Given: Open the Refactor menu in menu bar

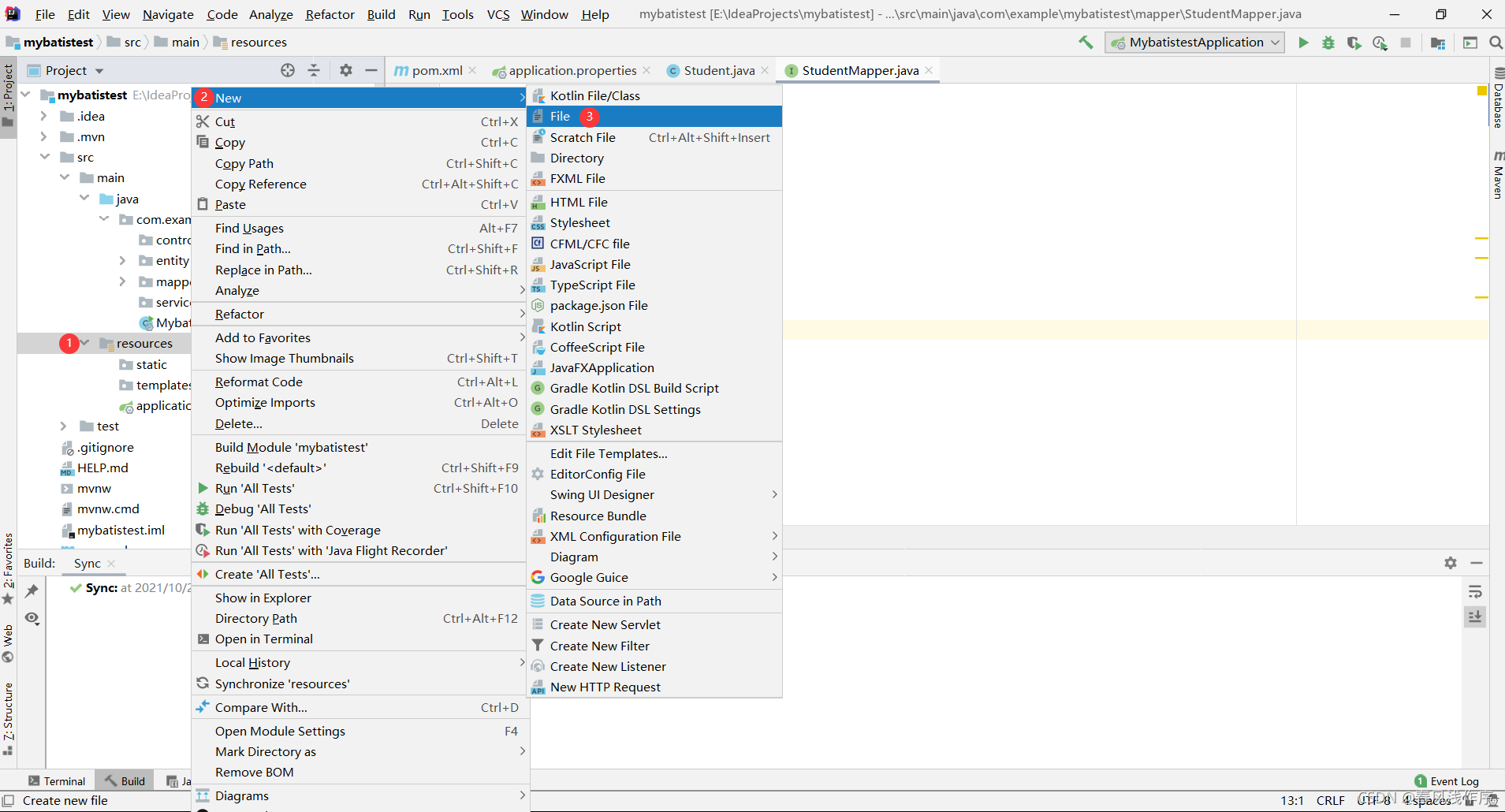Looking at the screenshot, I should coord(330,14).
